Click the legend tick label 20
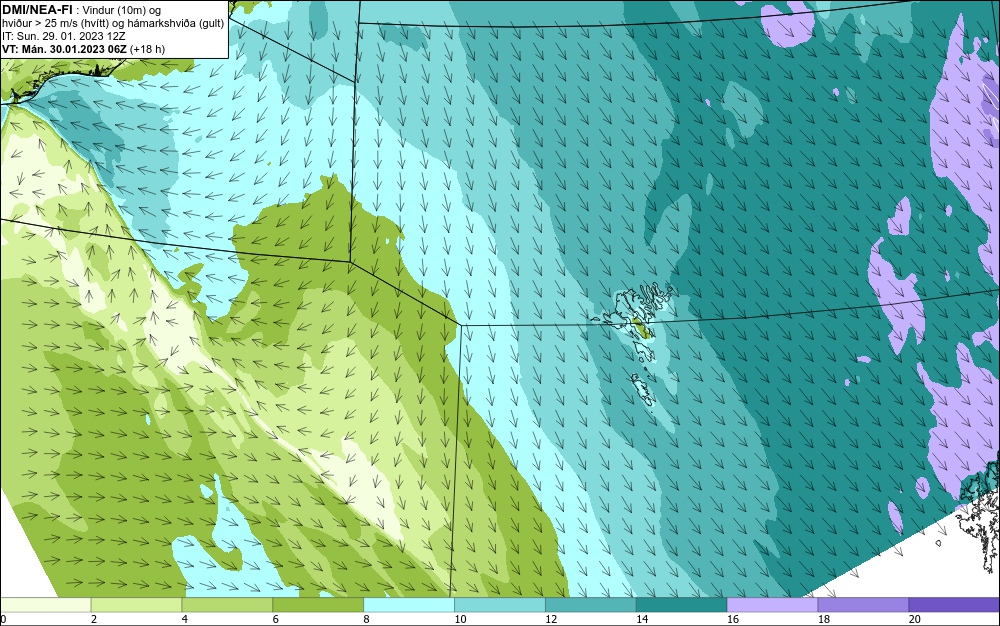1000x626 pixels. (915, 619)
